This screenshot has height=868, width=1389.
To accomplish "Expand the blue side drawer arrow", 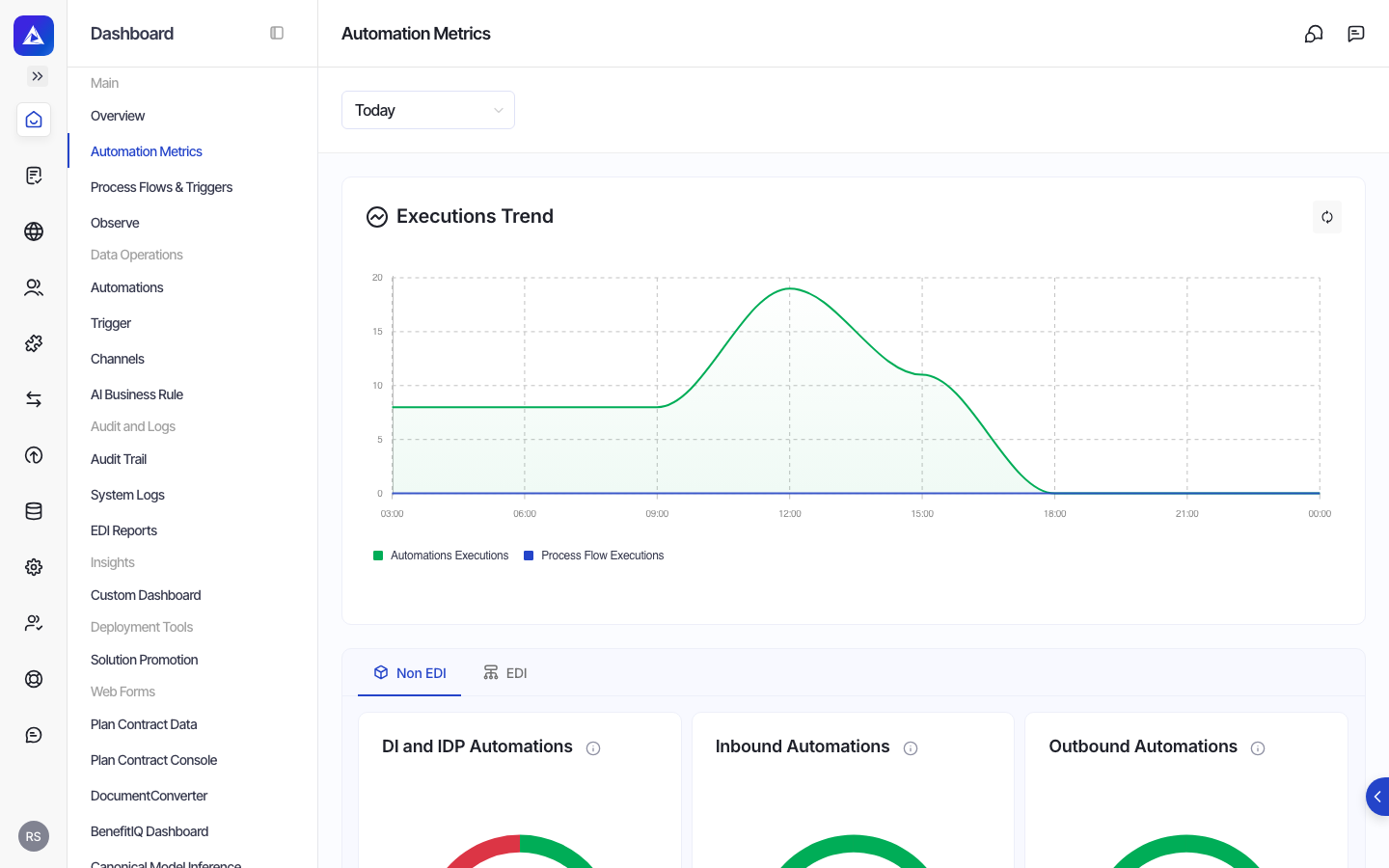I will coord(1377,797).
